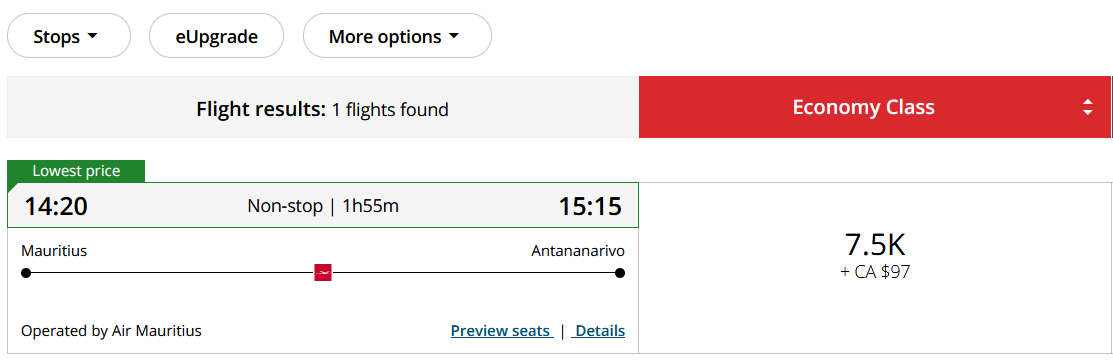Click the red Air Mauritius airline logo
The width and height of the screenshot is (1113, 360).
tap(323, 273)
